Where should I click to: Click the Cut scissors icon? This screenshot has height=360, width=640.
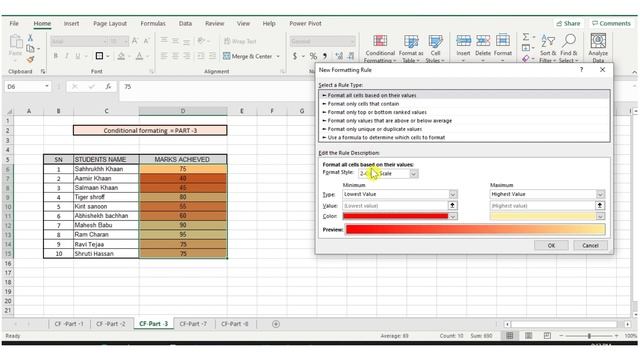(x=30, y=38)
